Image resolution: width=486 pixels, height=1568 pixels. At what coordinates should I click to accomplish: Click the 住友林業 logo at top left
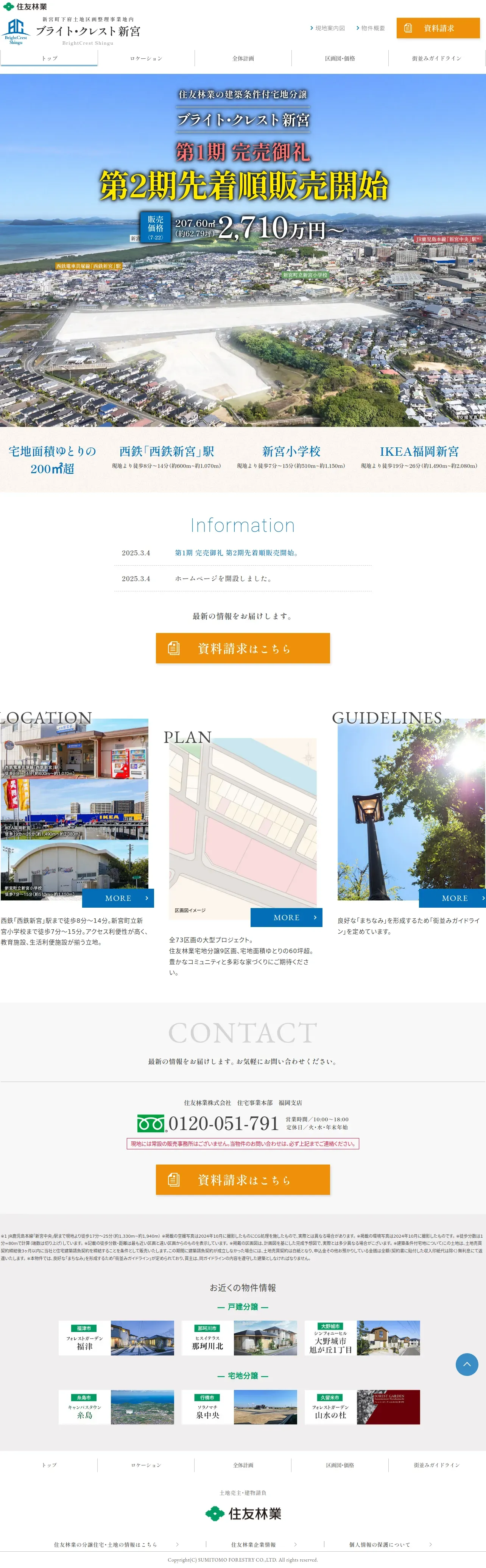tap(25, 6)
